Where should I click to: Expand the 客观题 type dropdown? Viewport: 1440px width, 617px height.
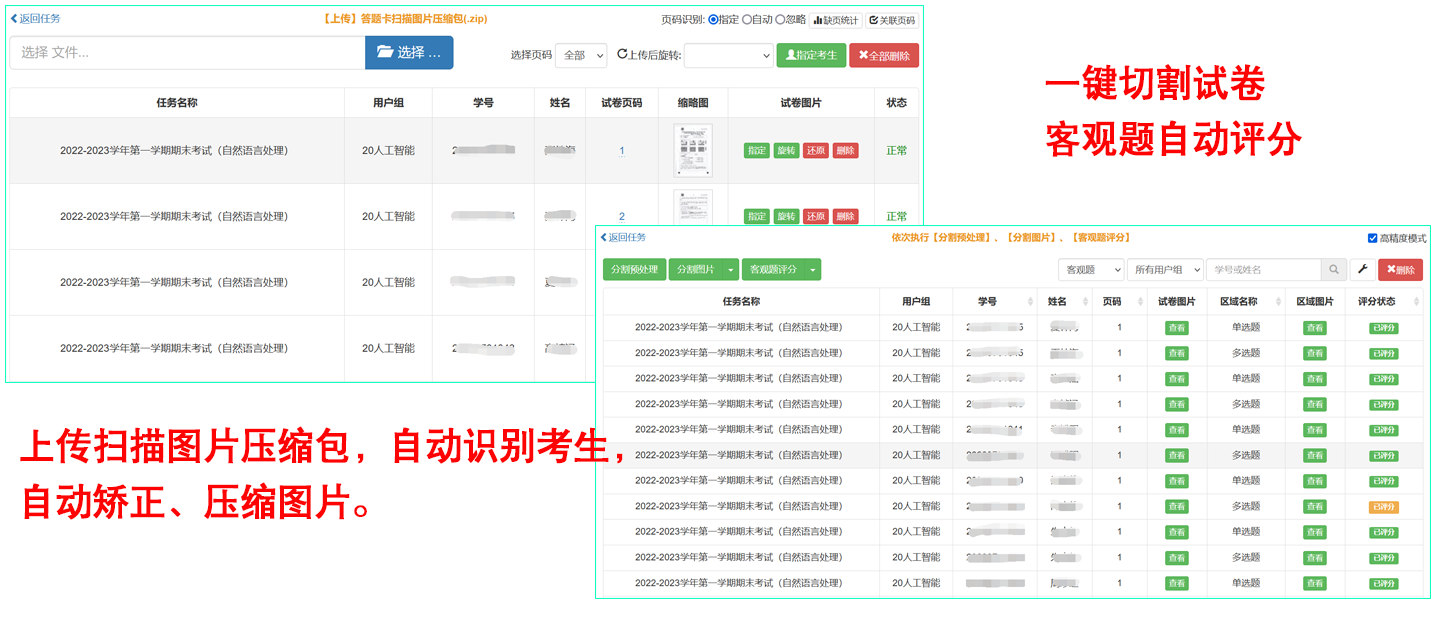tap(1091, 270)
